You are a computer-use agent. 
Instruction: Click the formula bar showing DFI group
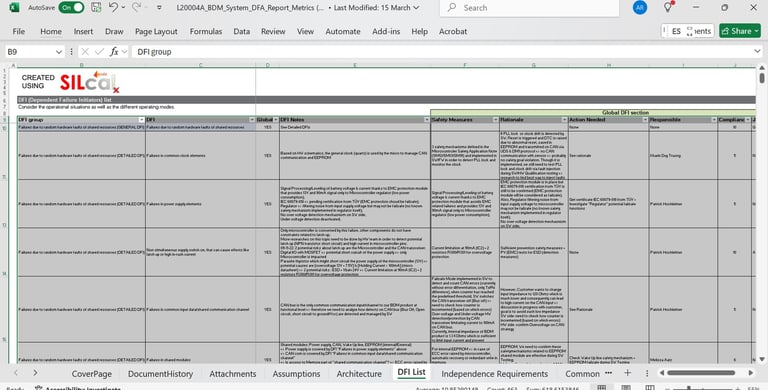(441, 51)
